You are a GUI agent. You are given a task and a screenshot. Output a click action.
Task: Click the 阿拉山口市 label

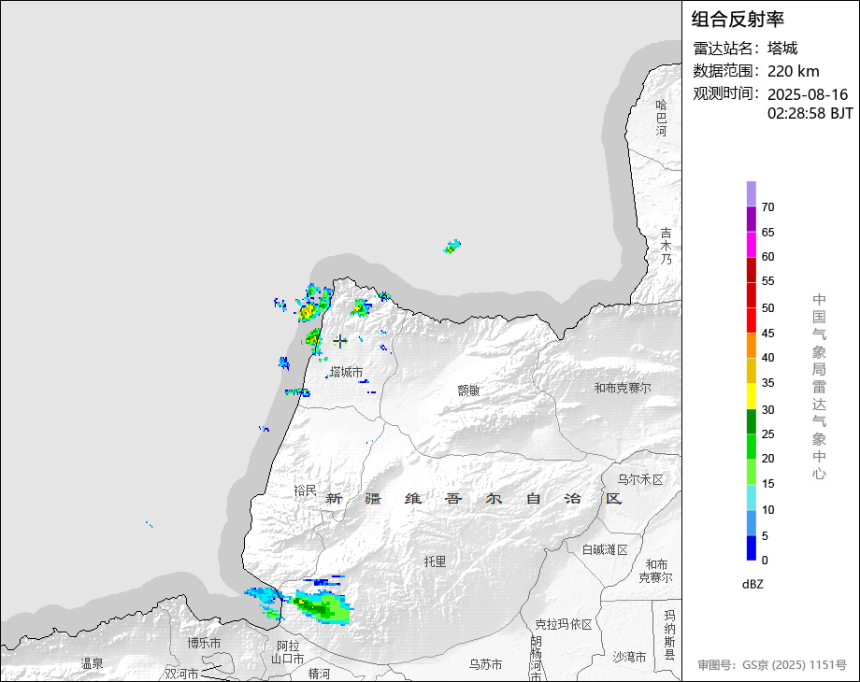tap(287, 652)
